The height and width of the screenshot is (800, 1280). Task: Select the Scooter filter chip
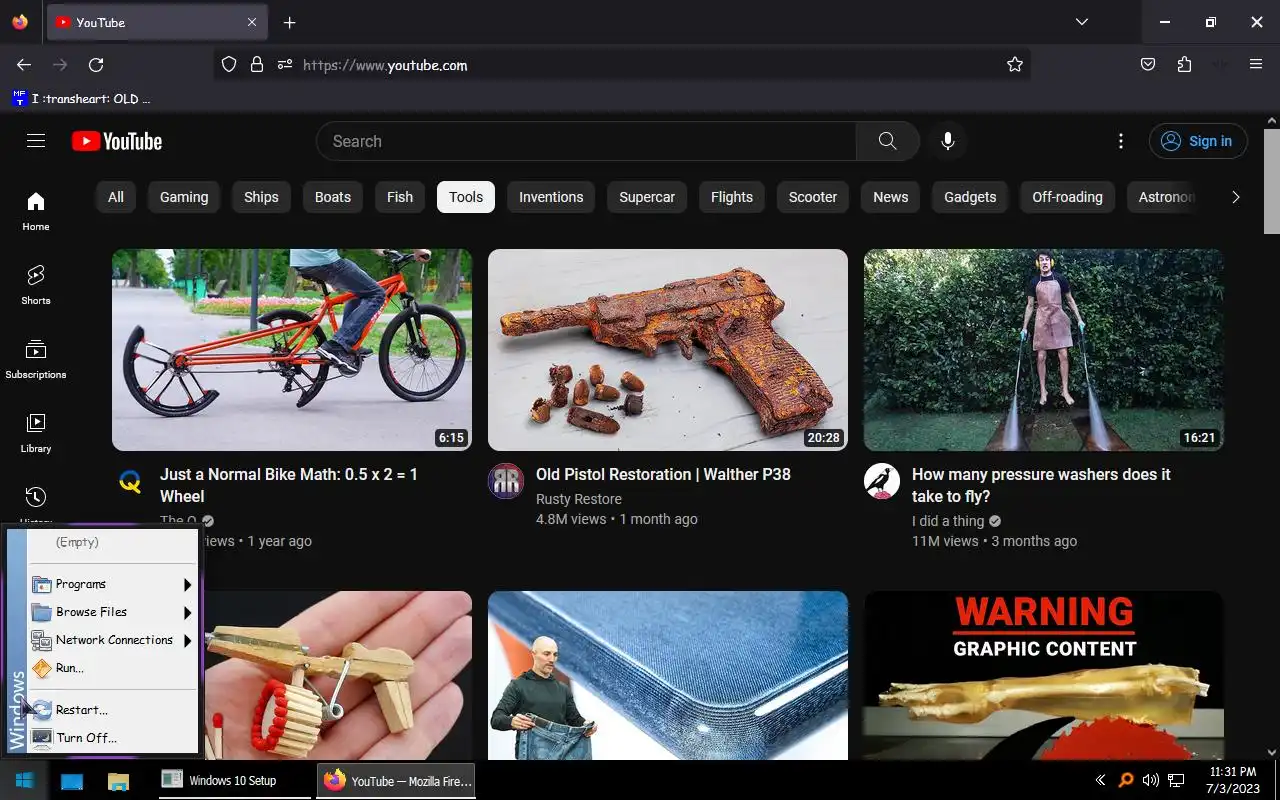coord(813,197)
